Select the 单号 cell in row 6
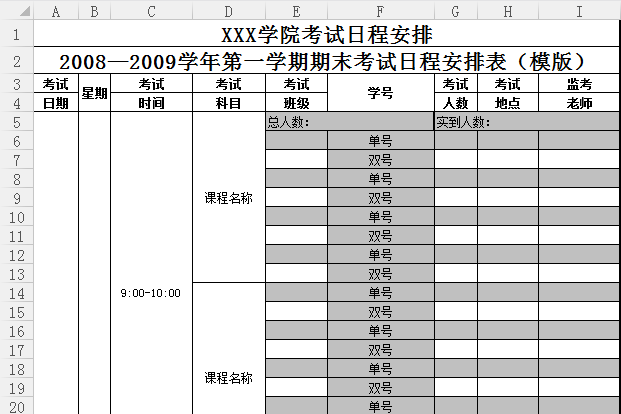 (379, 141)
